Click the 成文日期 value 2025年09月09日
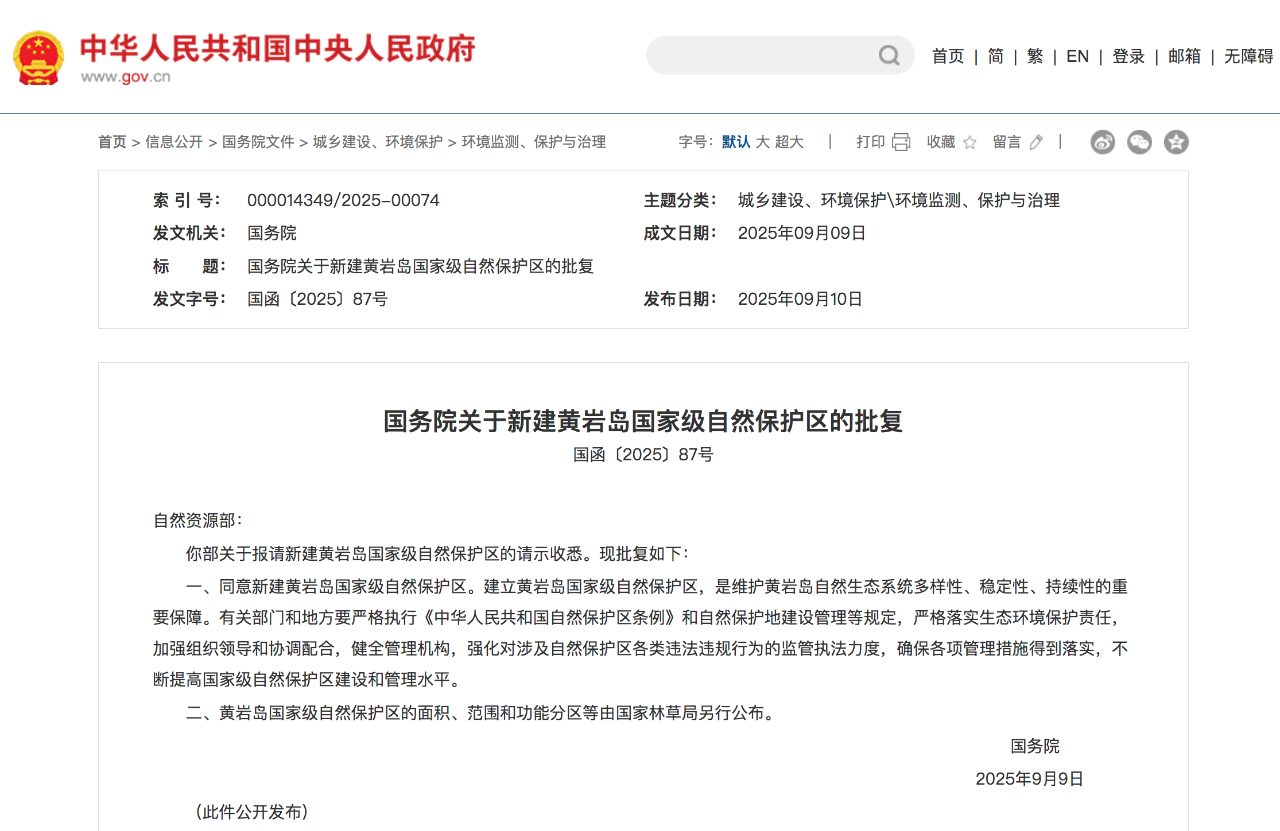 [802, 233]
